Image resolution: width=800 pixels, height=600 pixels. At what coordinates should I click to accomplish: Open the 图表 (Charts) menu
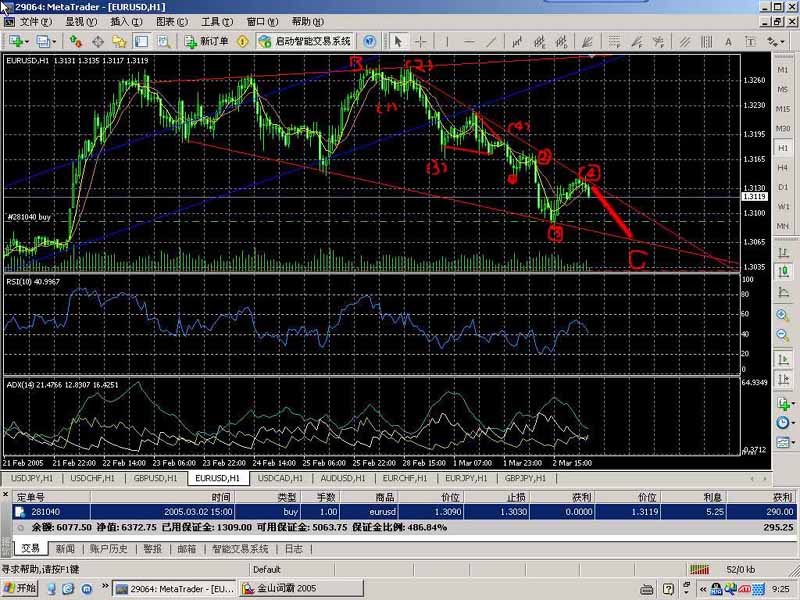[171, 21]
